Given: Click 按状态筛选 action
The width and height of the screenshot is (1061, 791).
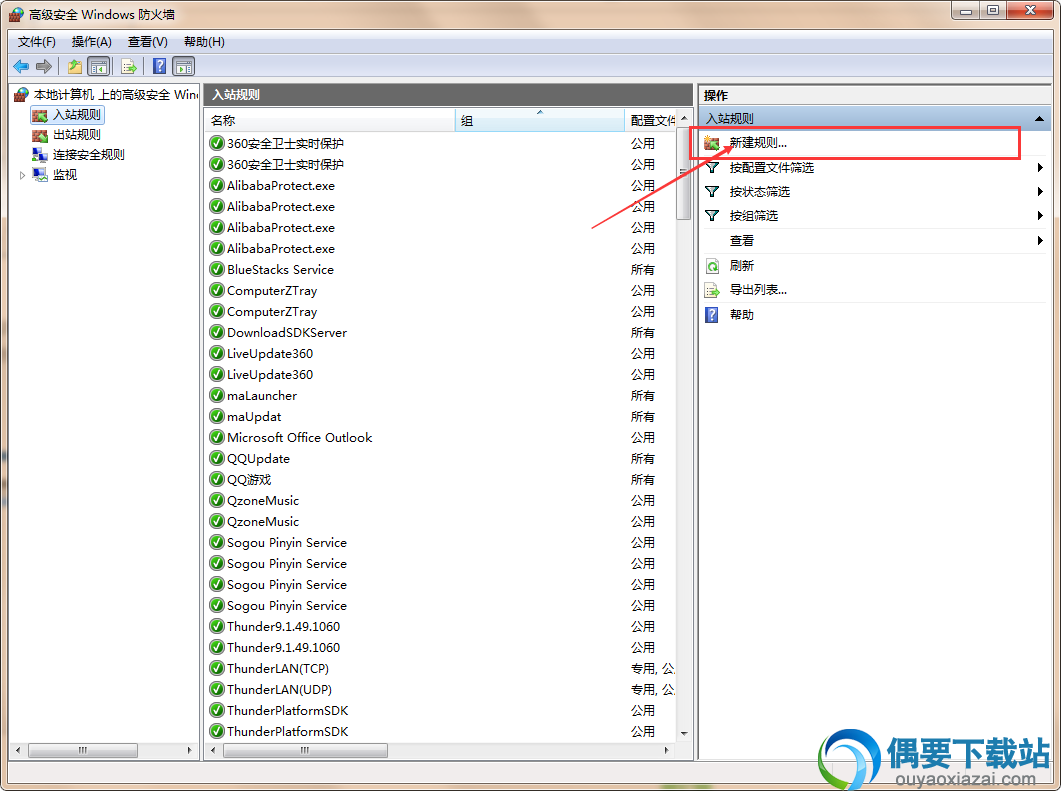Looking at the screenshot, I should 760,191.
